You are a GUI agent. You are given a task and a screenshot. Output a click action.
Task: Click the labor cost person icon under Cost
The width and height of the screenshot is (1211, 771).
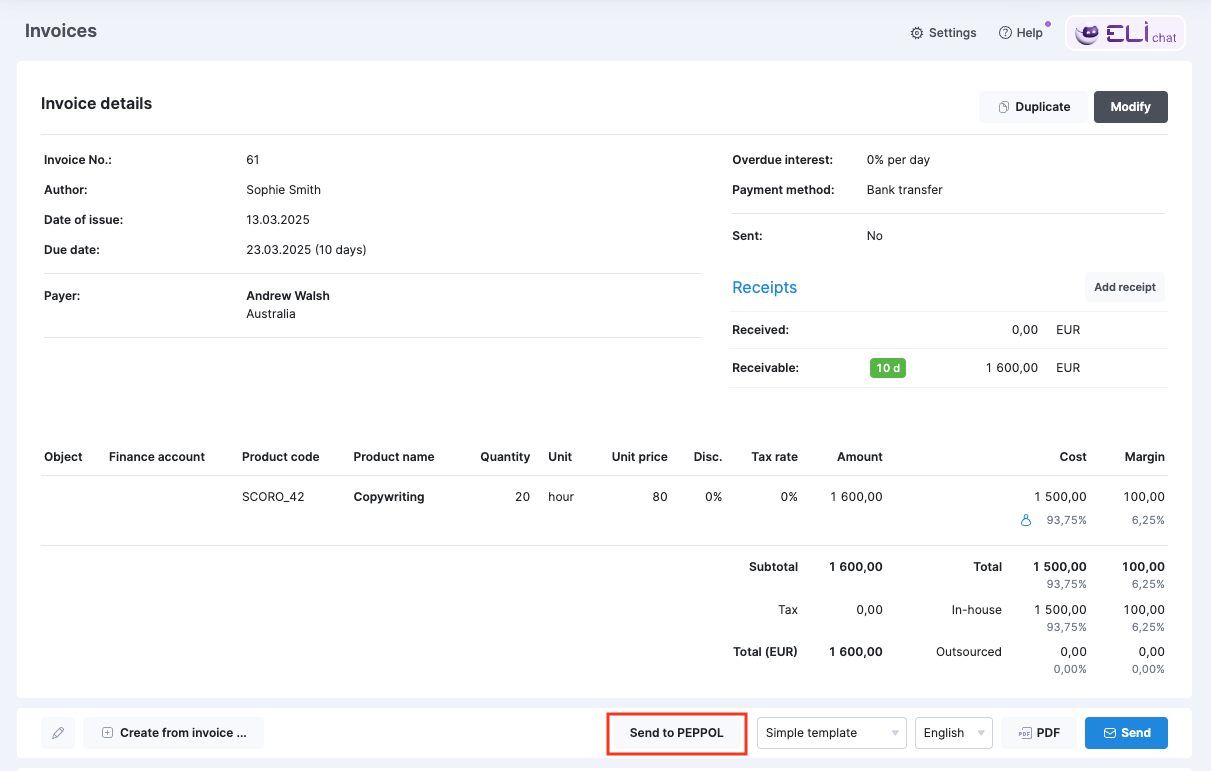click(x=1025, y=520)
